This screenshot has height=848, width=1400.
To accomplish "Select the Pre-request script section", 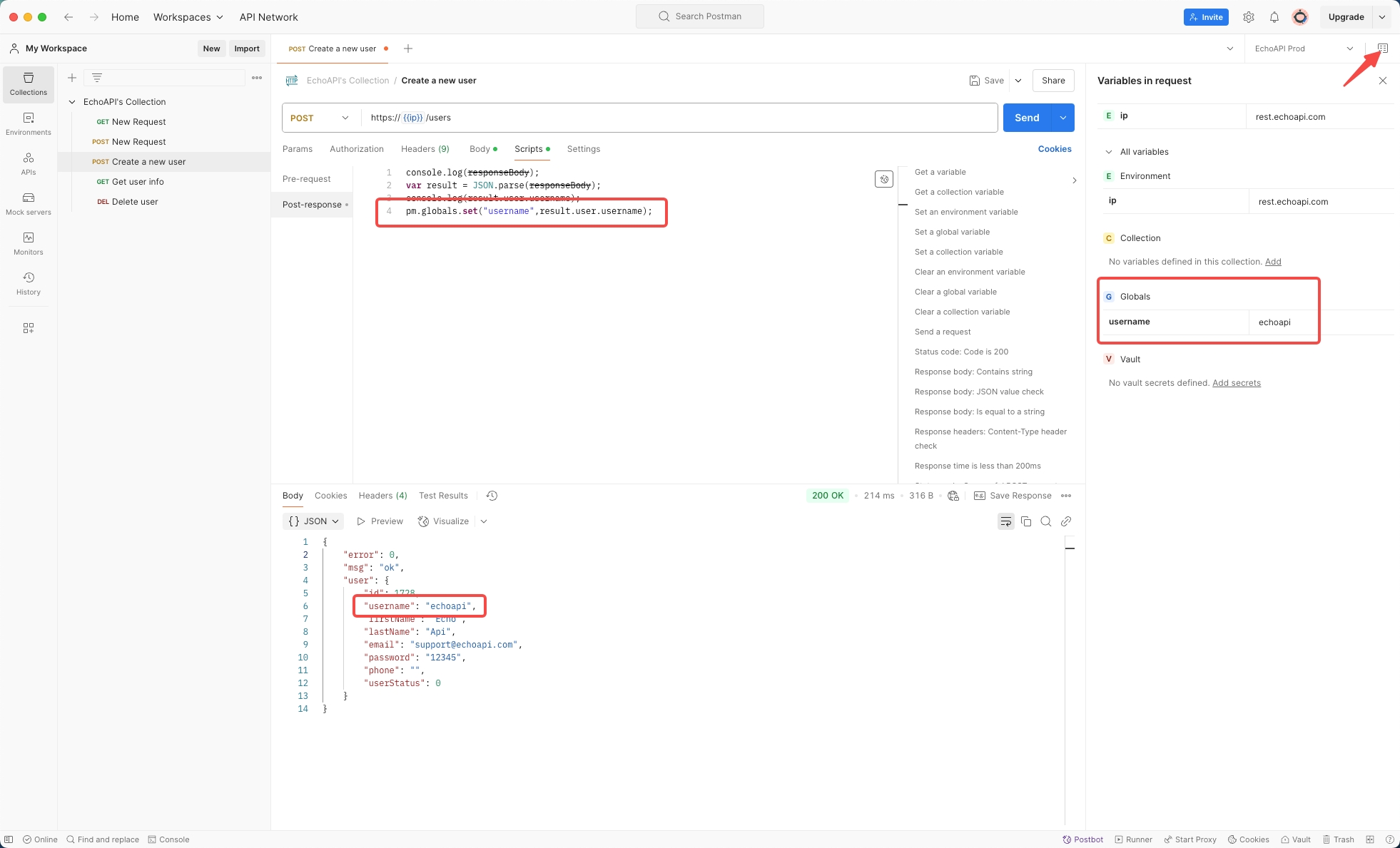I will coord(307,179).
